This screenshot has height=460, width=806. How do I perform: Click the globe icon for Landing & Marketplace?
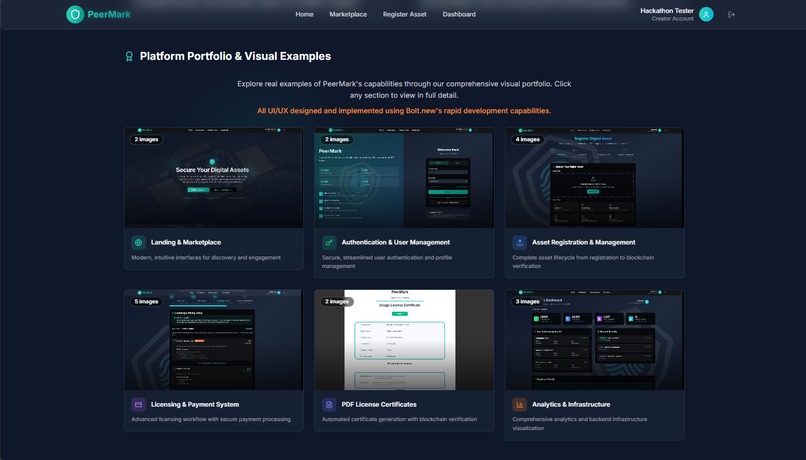(x=138, y=242)
